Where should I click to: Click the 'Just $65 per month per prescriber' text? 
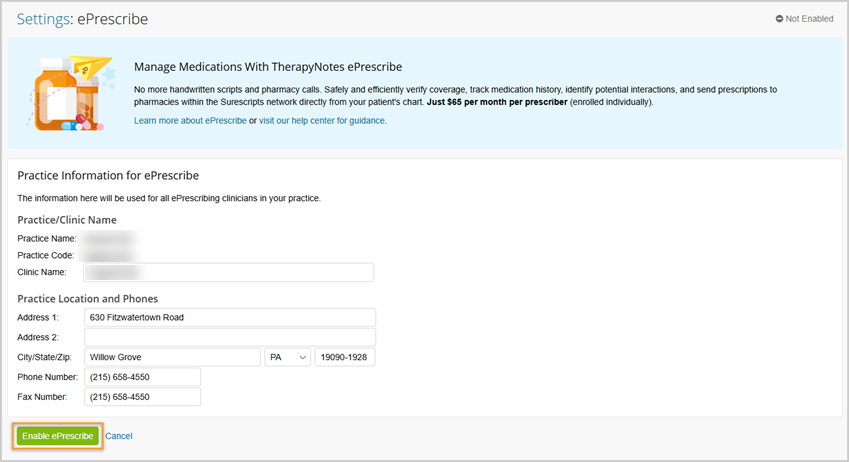click(x=497, y=102)
